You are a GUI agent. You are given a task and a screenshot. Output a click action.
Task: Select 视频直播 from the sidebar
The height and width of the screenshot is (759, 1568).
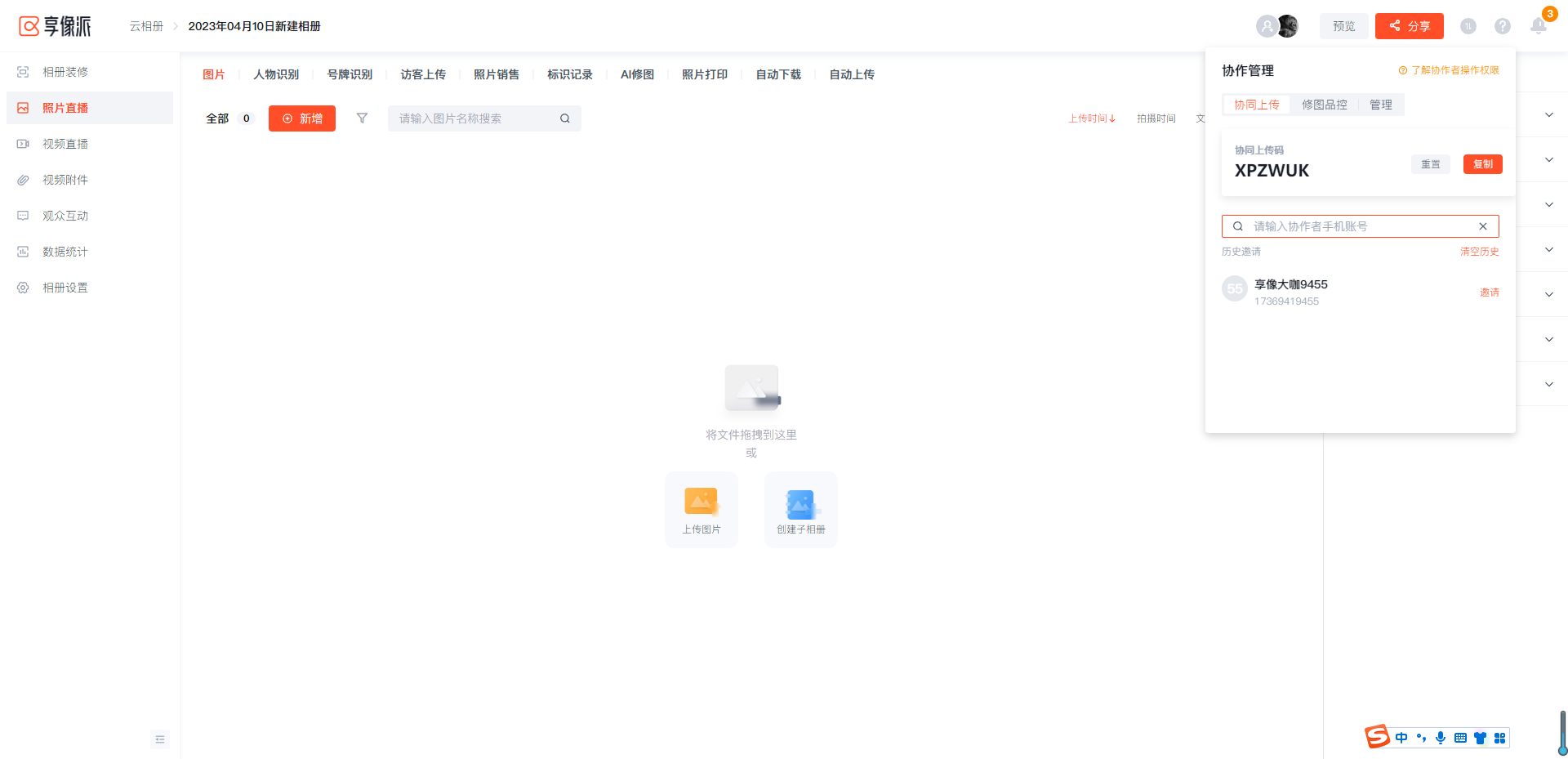click(x=65, y=144)
